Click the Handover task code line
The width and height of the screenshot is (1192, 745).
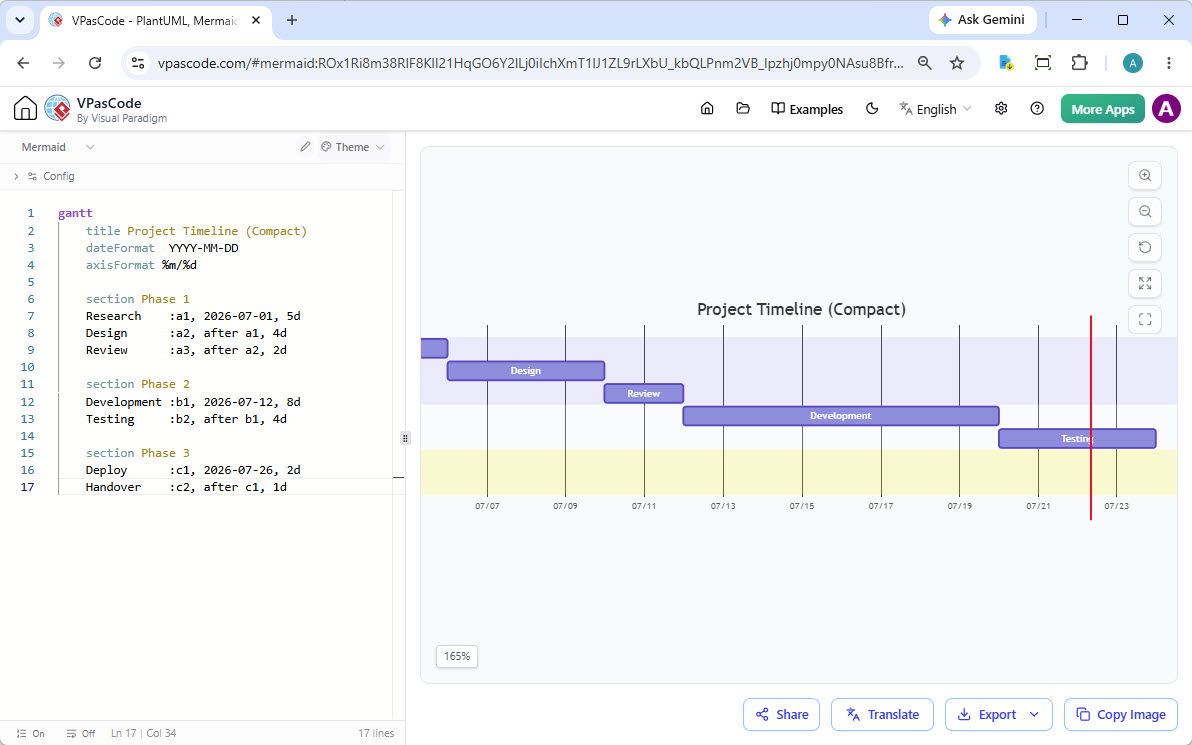click(x=186, y=487)
